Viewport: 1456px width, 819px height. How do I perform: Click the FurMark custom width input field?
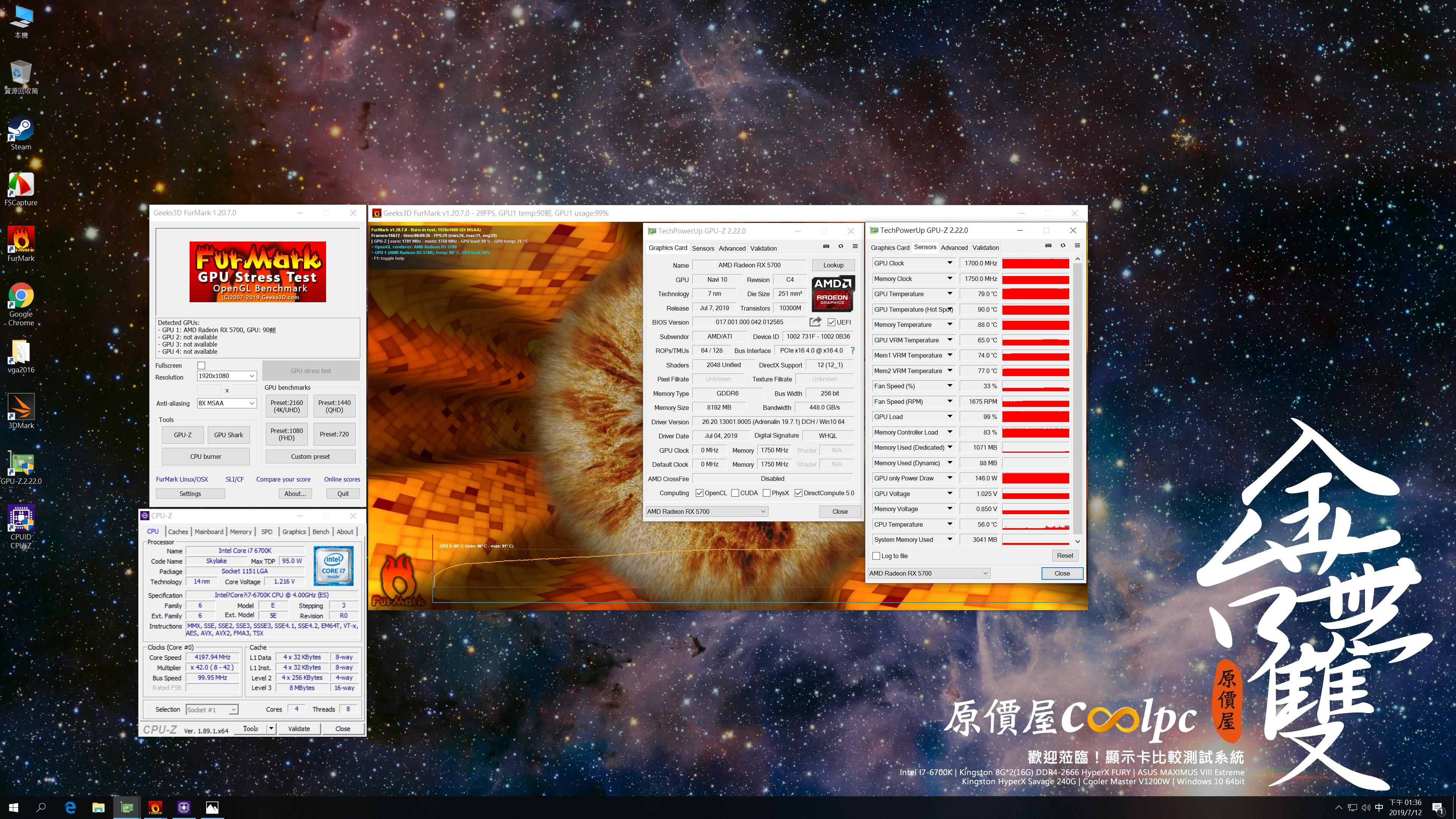(x=209, y=390)
